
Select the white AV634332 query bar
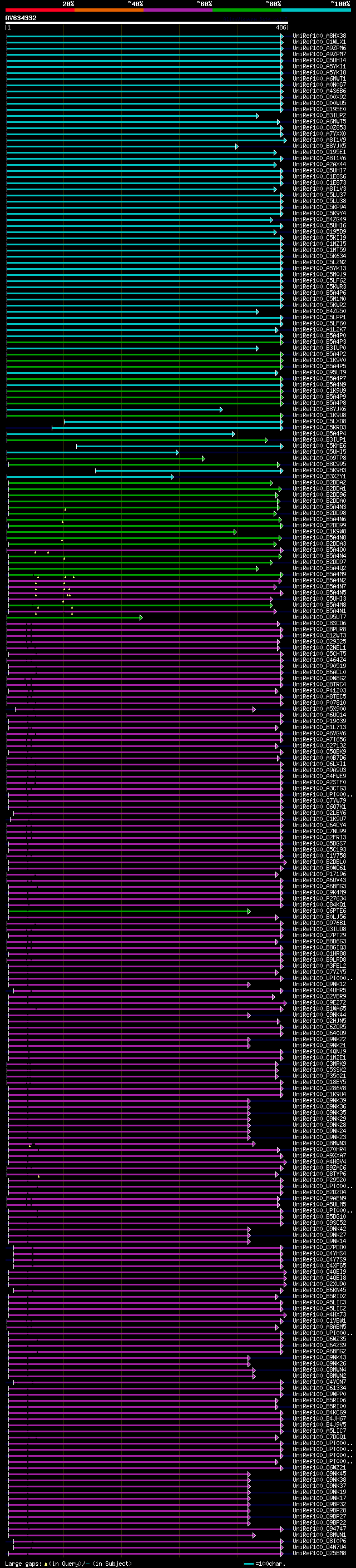pyautogui.click(x=147, y=23)
